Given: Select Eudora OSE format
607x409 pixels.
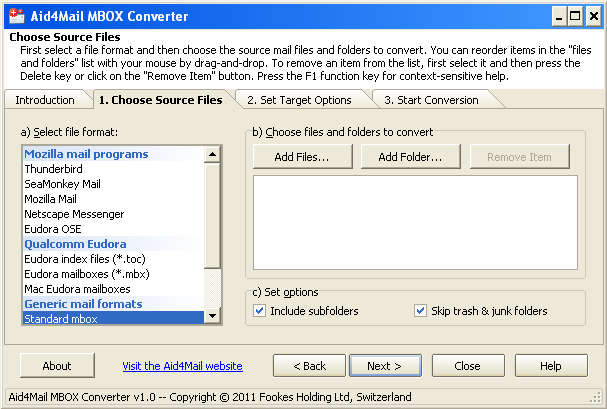Looking at the screenshot, I should (x=113, y=229).
